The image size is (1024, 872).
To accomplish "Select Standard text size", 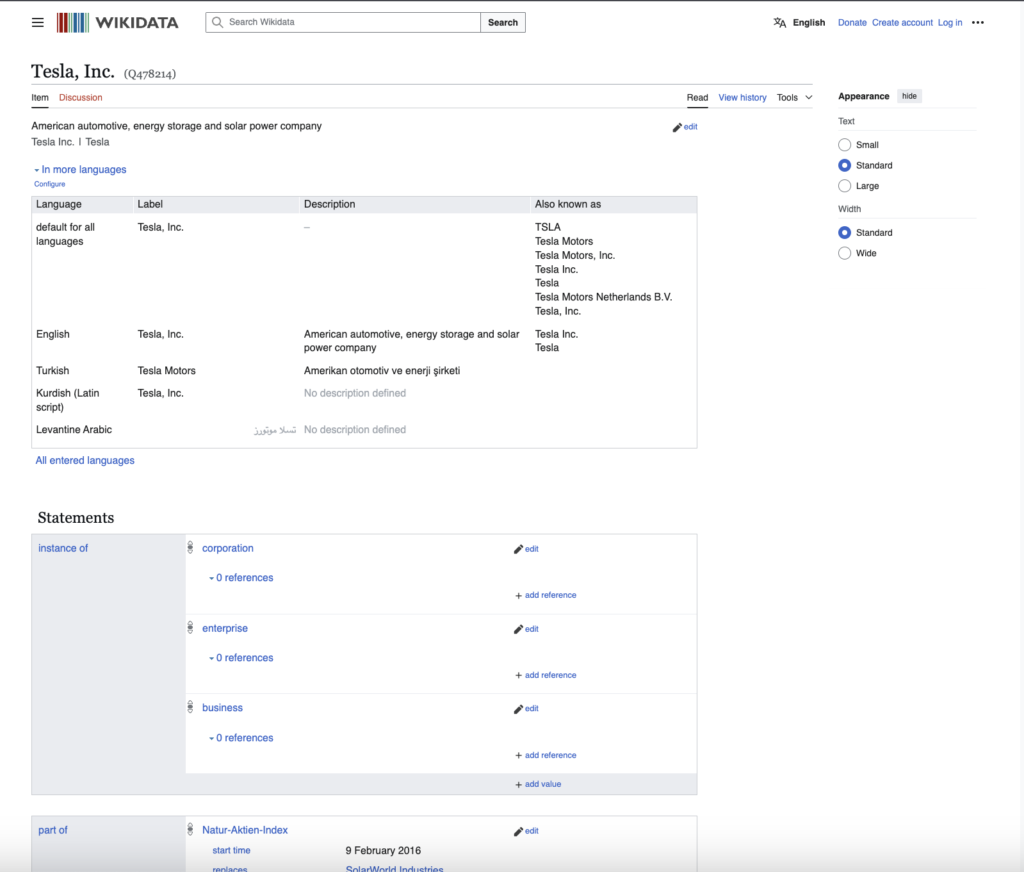I will pos(844,165).
